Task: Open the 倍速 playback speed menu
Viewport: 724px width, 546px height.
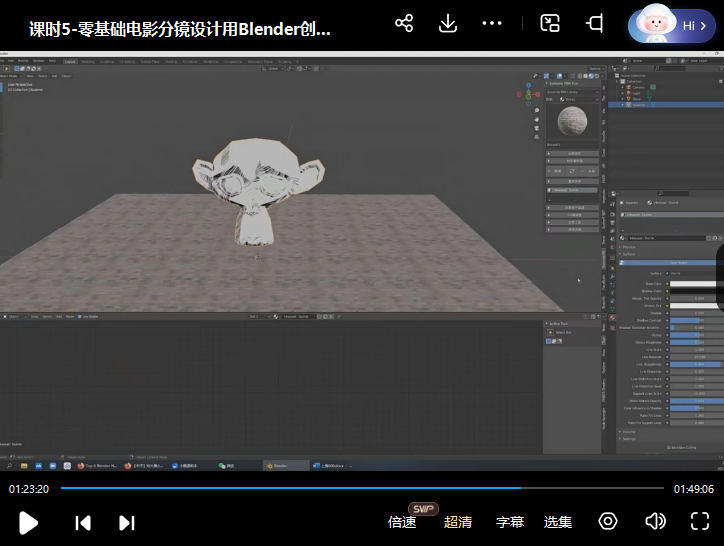Action: pyautogui.click(x=402, y=522)
